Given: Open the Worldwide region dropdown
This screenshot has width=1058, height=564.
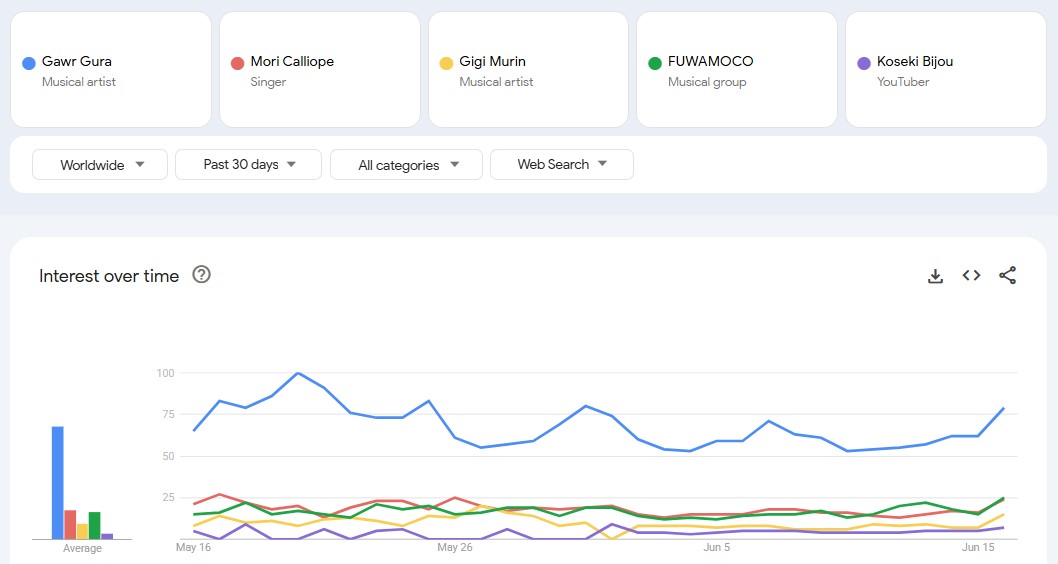Looking at the screenshot, I should (x=100, y=165).
